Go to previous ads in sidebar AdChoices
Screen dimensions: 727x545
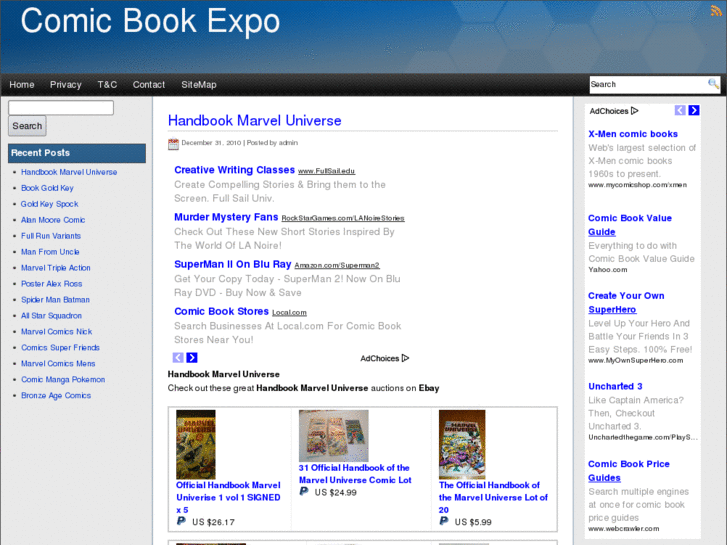pyautogui.click(x=680, y=110)
